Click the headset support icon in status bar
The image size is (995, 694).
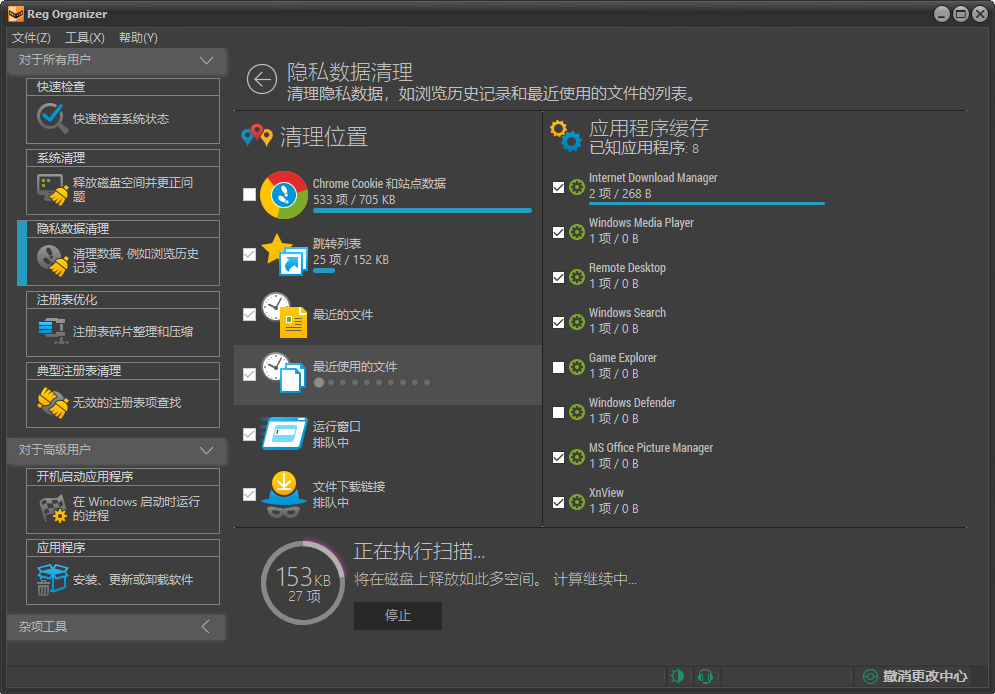click(705, 676)
